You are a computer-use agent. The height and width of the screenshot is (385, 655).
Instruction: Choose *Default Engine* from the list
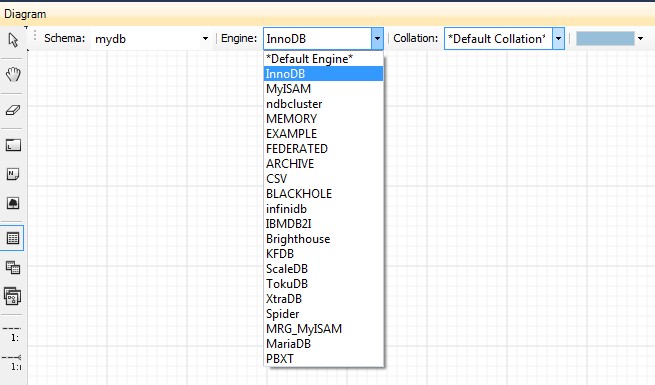click(324, 59)
